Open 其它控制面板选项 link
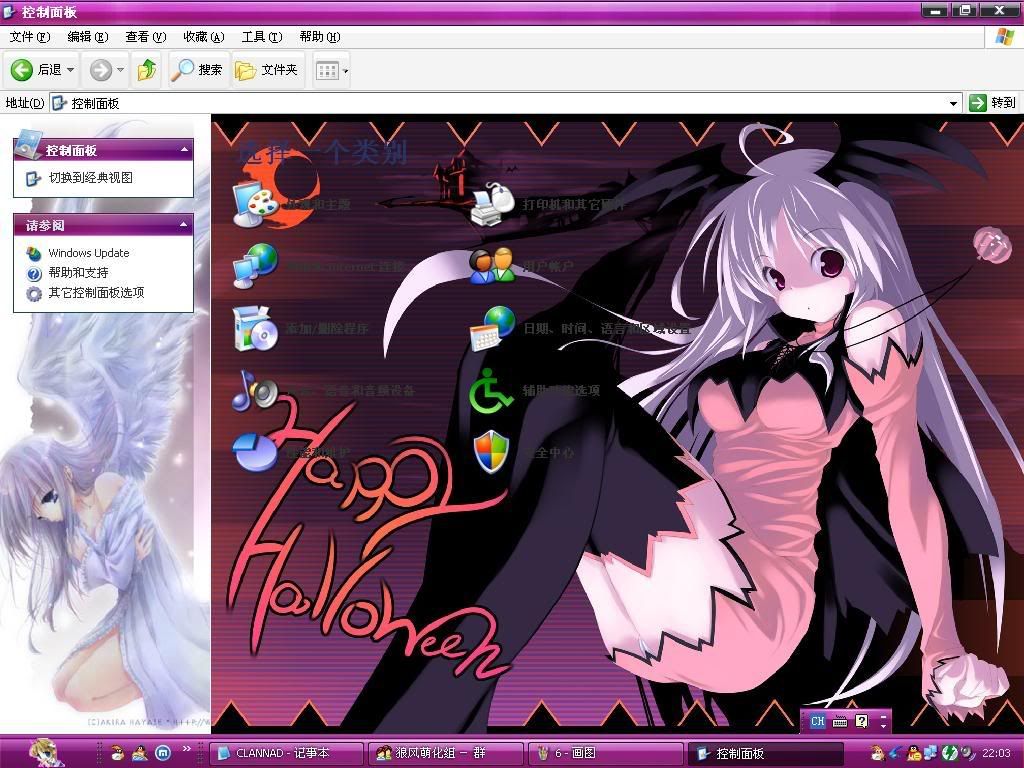This screenshot has height=768, width=1024. click(x=97, y=293)
